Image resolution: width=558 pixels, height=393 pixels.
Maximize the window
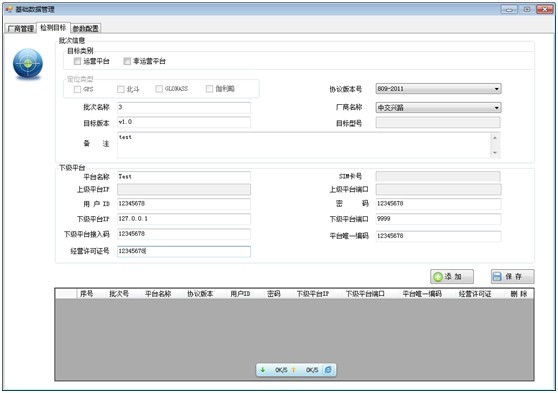(x=527, y=9)
